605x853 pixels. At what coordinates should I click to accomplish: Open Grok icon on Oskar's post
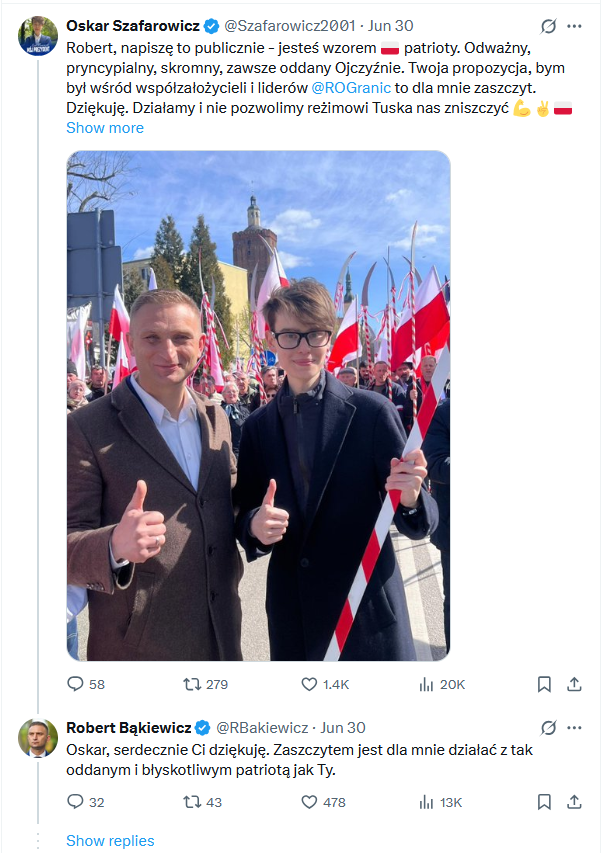click(x=548, y=26)
